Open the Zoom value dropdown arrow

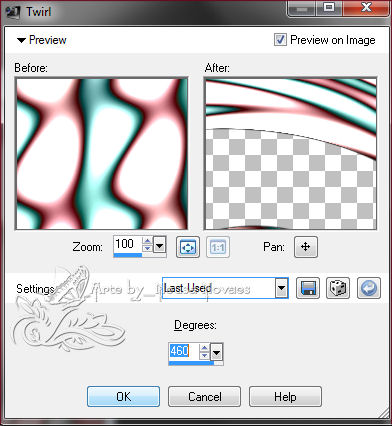(160, 246)
